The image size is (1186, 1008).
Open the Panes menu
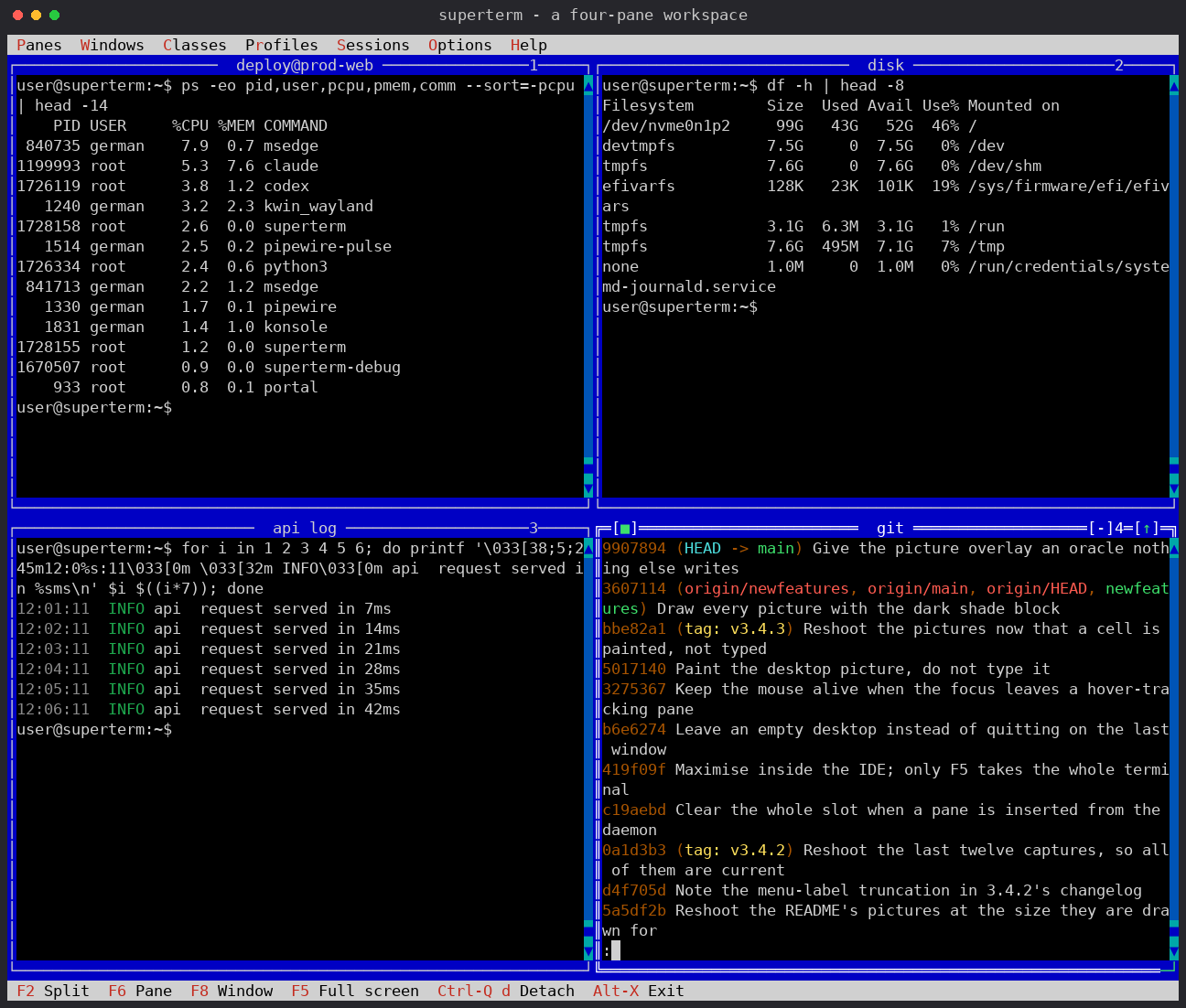coord(39,45)
